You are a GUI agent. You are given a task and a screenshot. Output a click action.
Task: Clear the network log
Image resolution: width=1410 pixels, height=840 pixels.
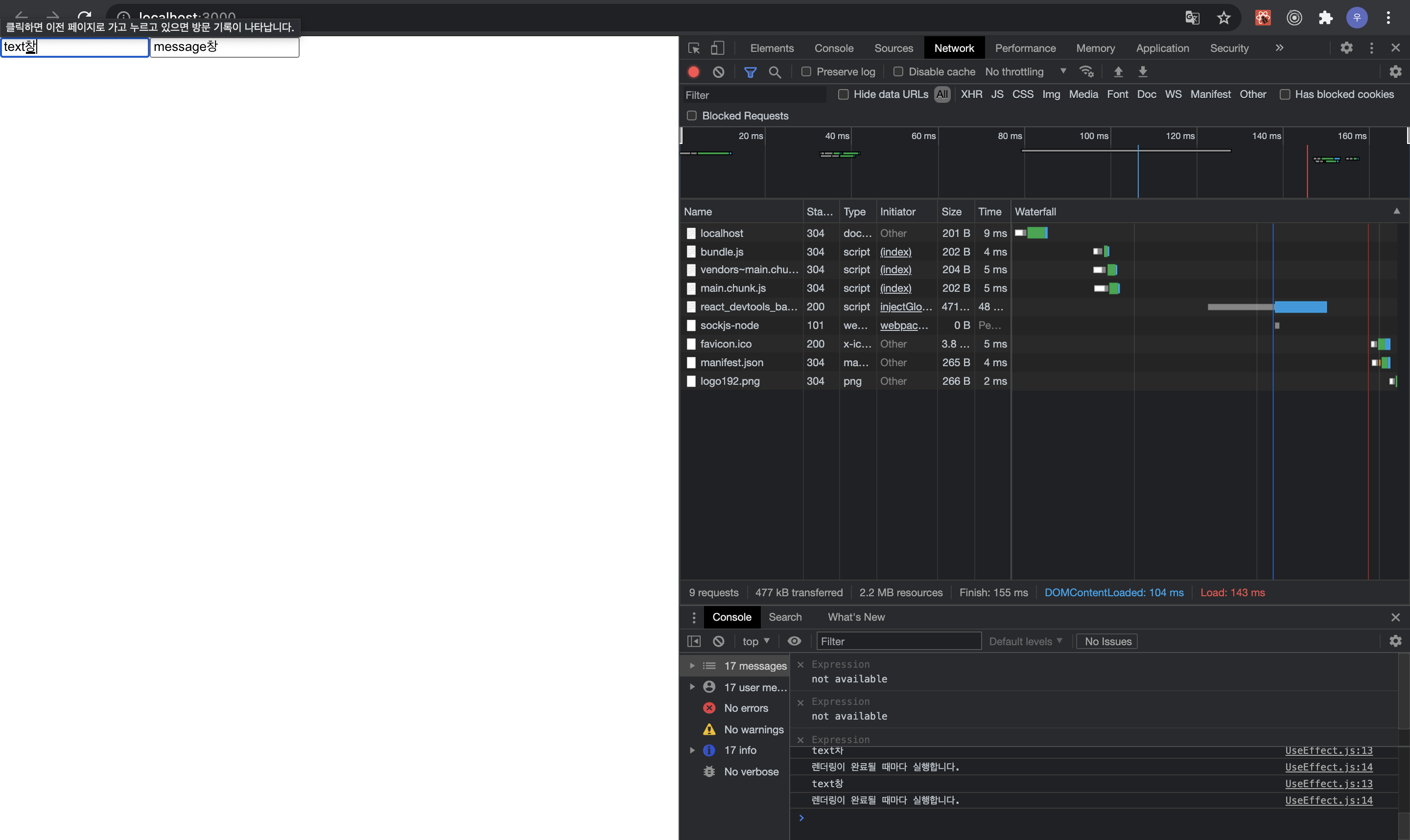(718, 72)
